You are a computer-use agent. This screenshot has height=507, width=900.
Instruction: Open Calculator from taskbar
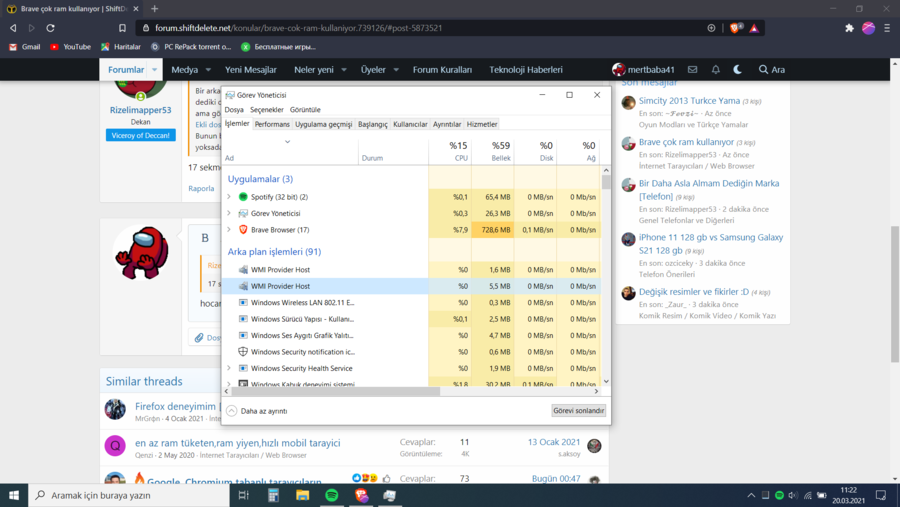(x=273, y=495)
